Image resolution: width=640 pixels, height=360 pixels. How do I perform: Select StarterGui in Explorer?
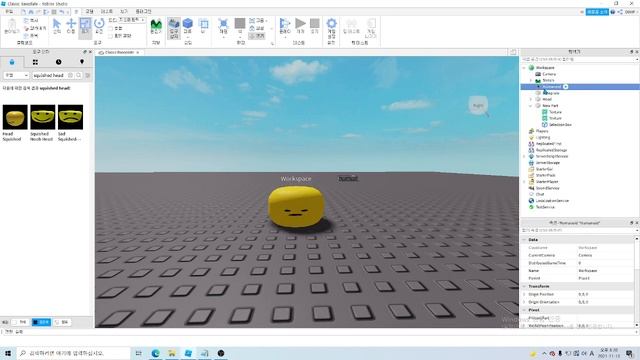tap(541, 169)
